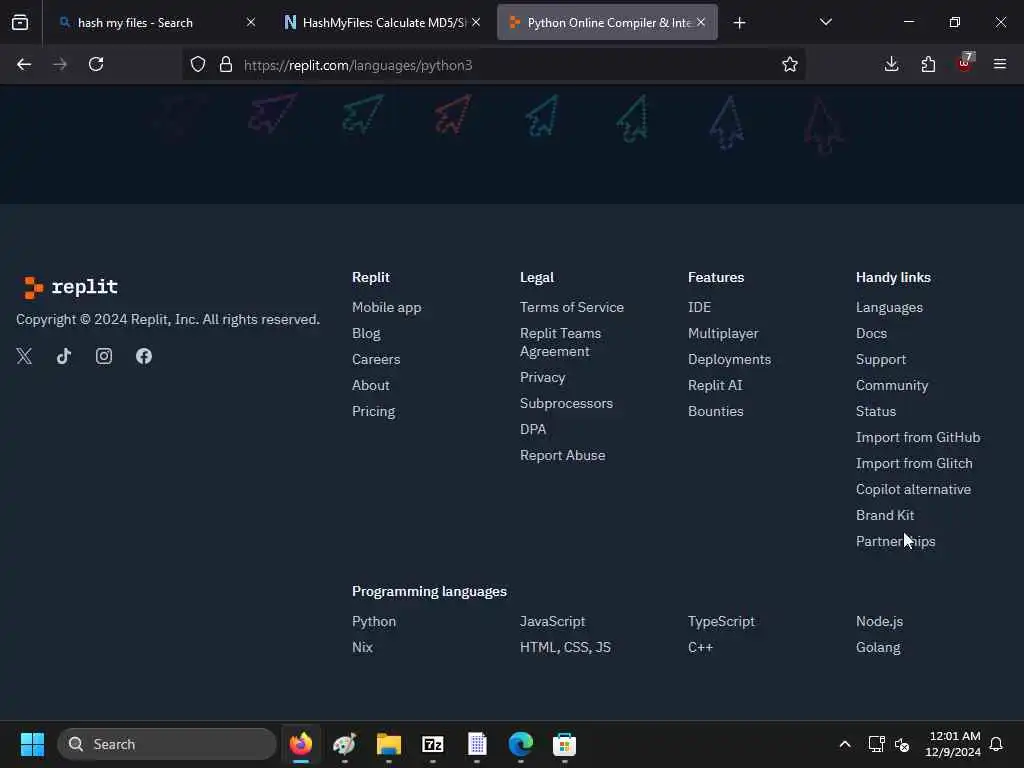Open File Explorer from the taskbar

click(389, 744)
